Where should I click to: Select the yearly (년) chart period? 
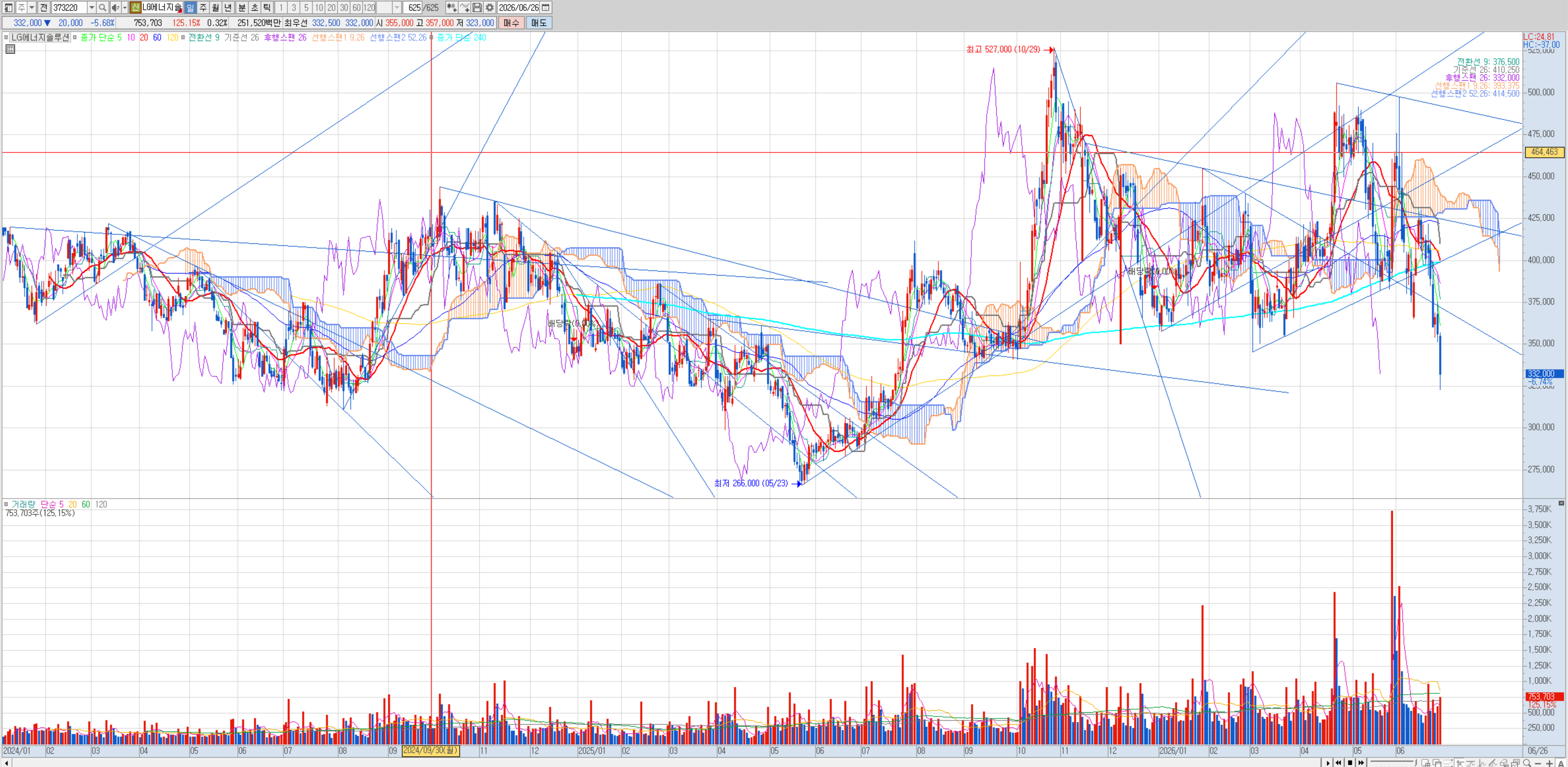point(228,7)
